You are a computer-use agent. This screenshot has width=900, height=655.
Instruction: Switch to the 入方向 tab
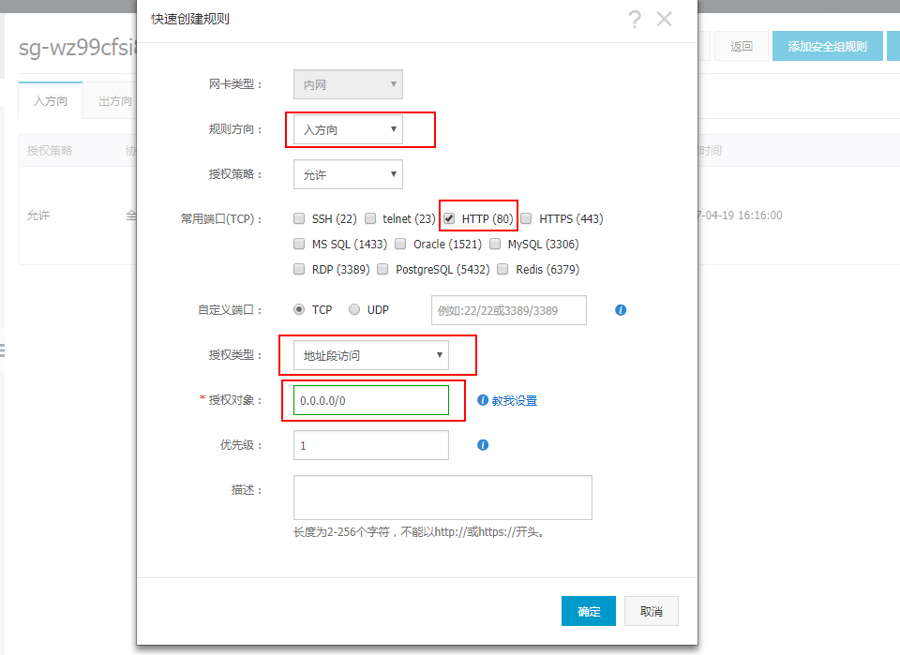[x=50, y=101]
